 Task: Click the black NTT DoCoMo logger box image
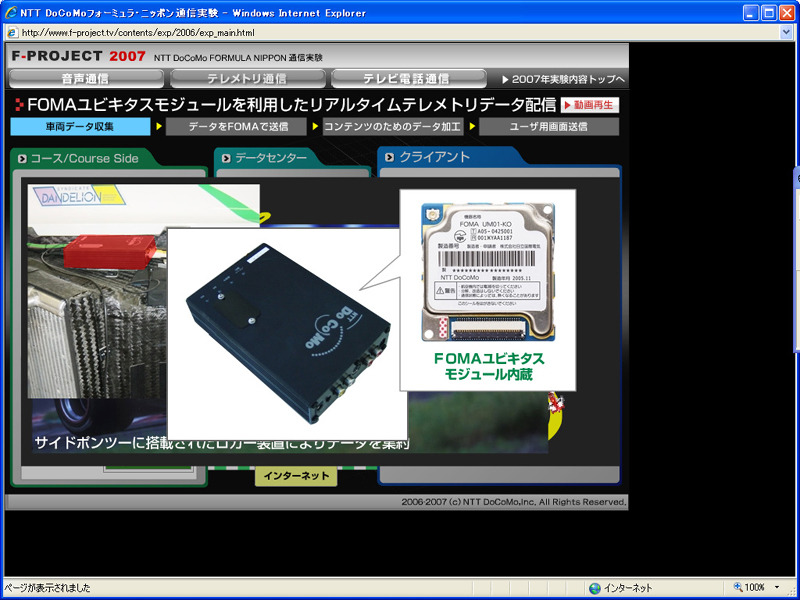(289, 333)
